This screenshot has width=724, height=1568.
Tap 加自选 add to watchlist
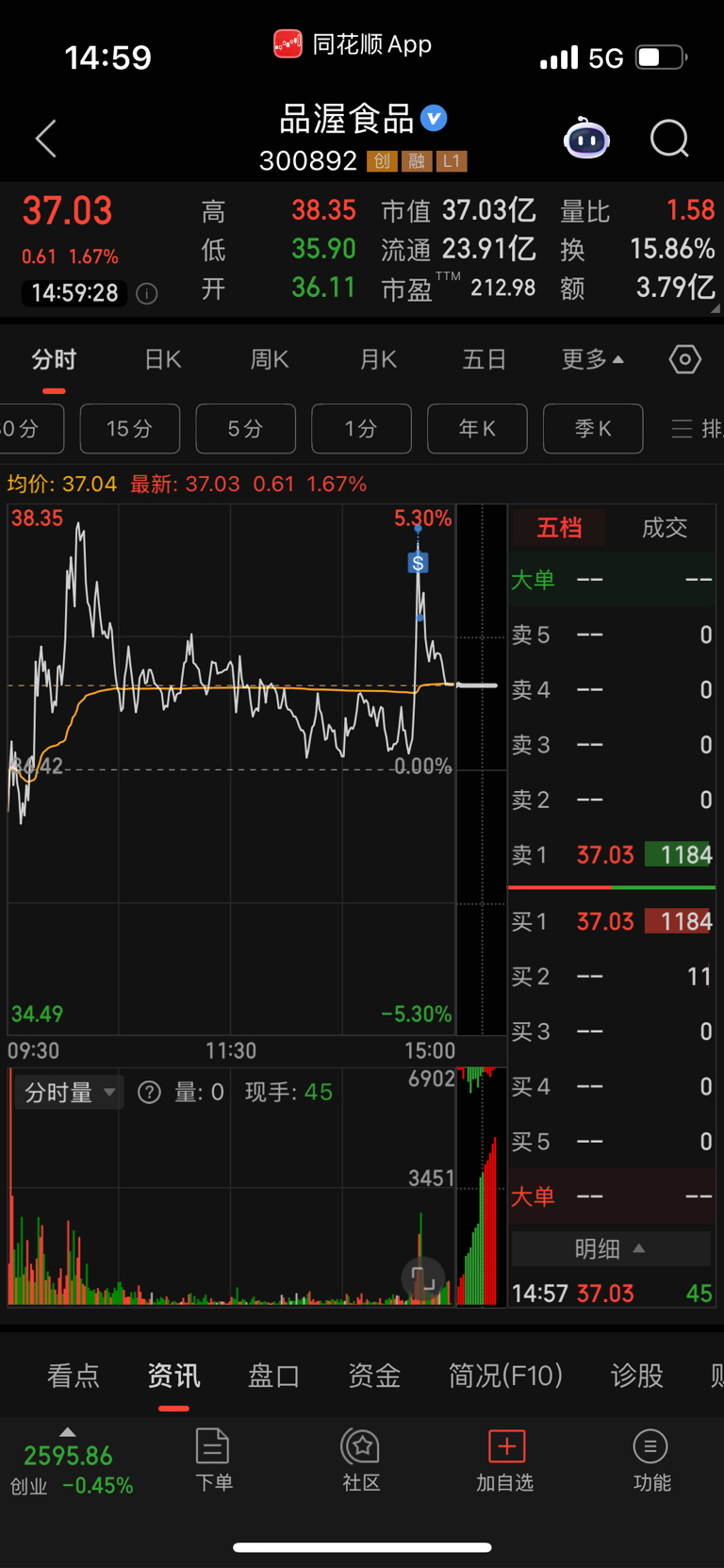505,1460
